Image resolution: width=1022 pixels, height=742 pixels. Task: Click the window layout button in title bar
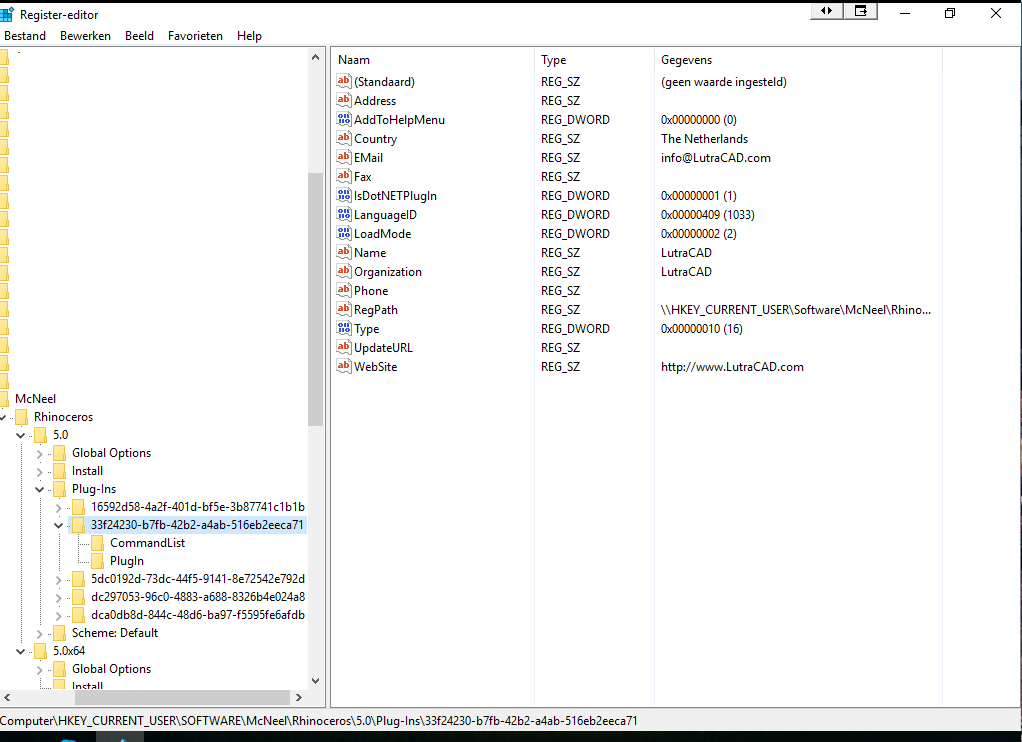tap(861, 11)
